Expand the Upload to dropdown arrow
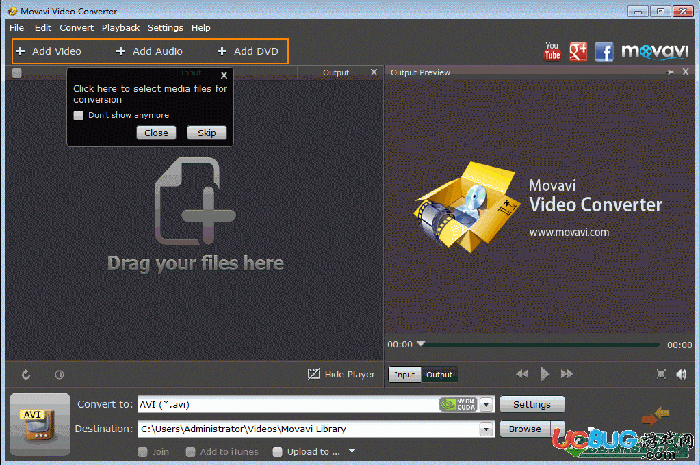The image size is (700, 465). coord(352,451)
